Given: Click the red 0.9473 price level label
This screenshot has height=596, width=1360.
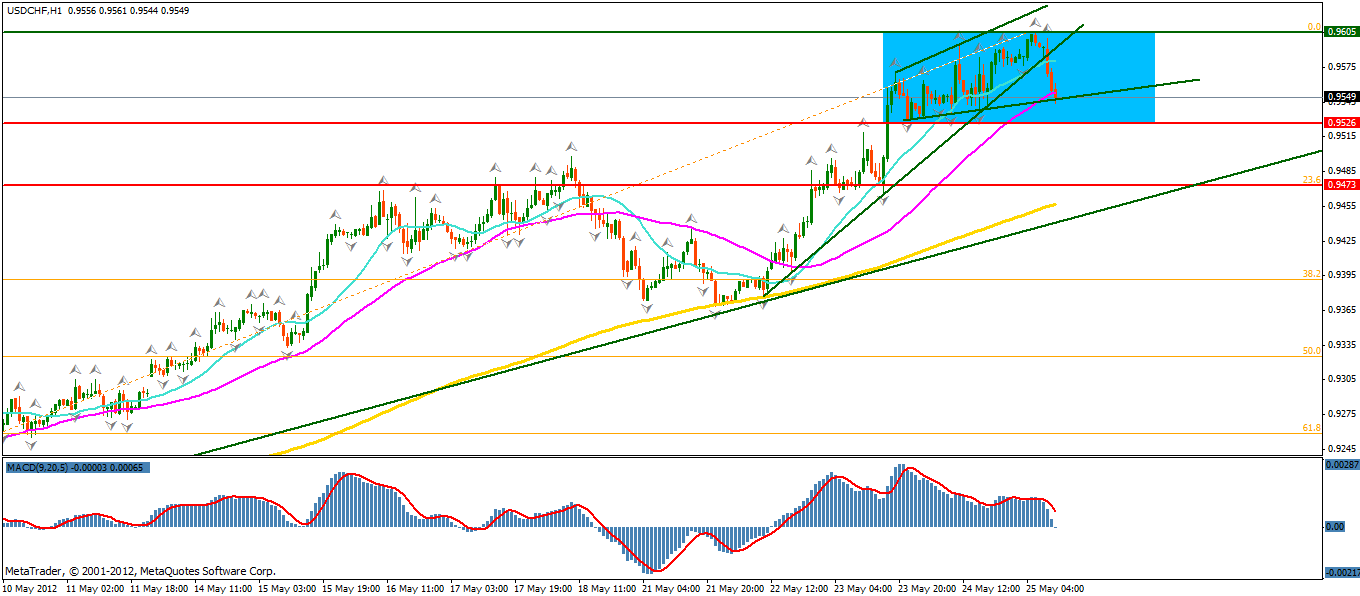Looking at the screenshot, I should click(1340, 185).
